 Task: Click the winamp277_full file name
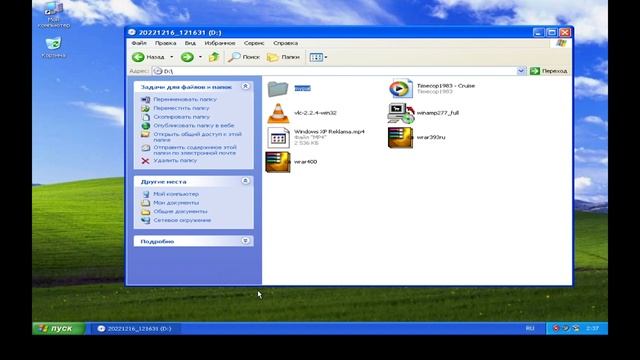[438, 113]
